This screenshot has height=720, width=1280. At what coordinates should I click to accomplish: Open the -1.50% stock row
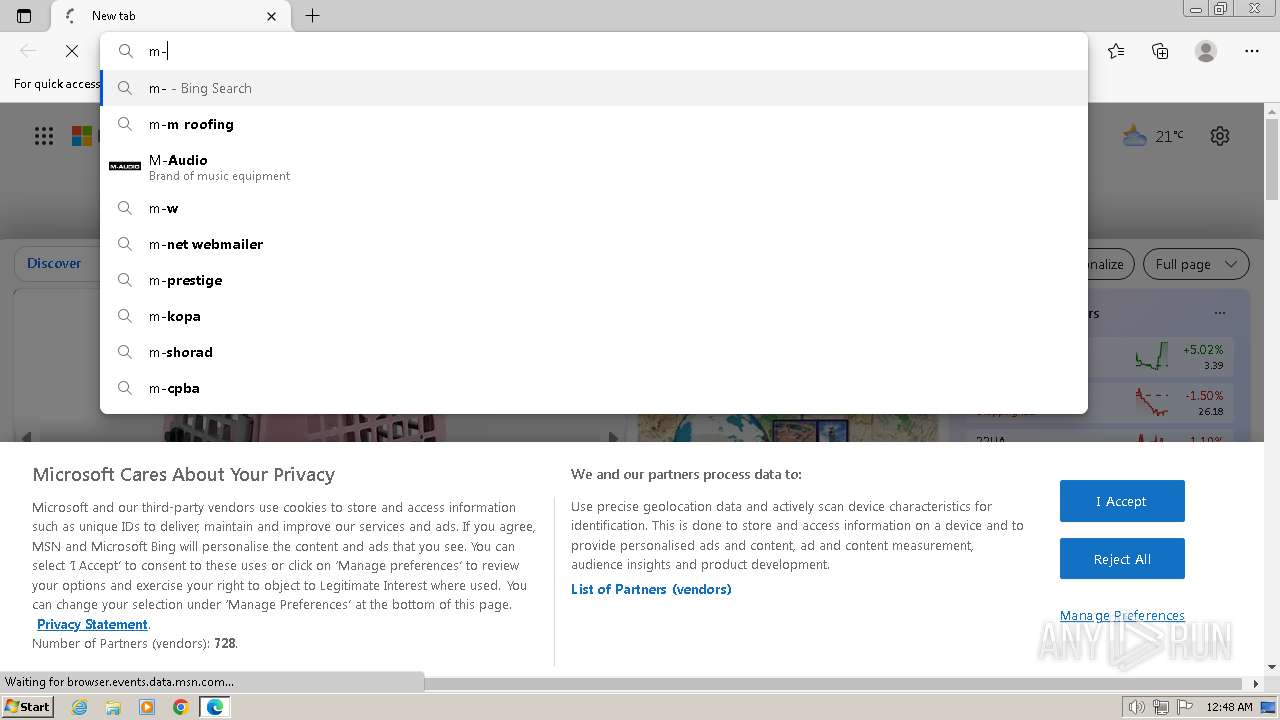pyautogui.click(x=1160, y=401)
